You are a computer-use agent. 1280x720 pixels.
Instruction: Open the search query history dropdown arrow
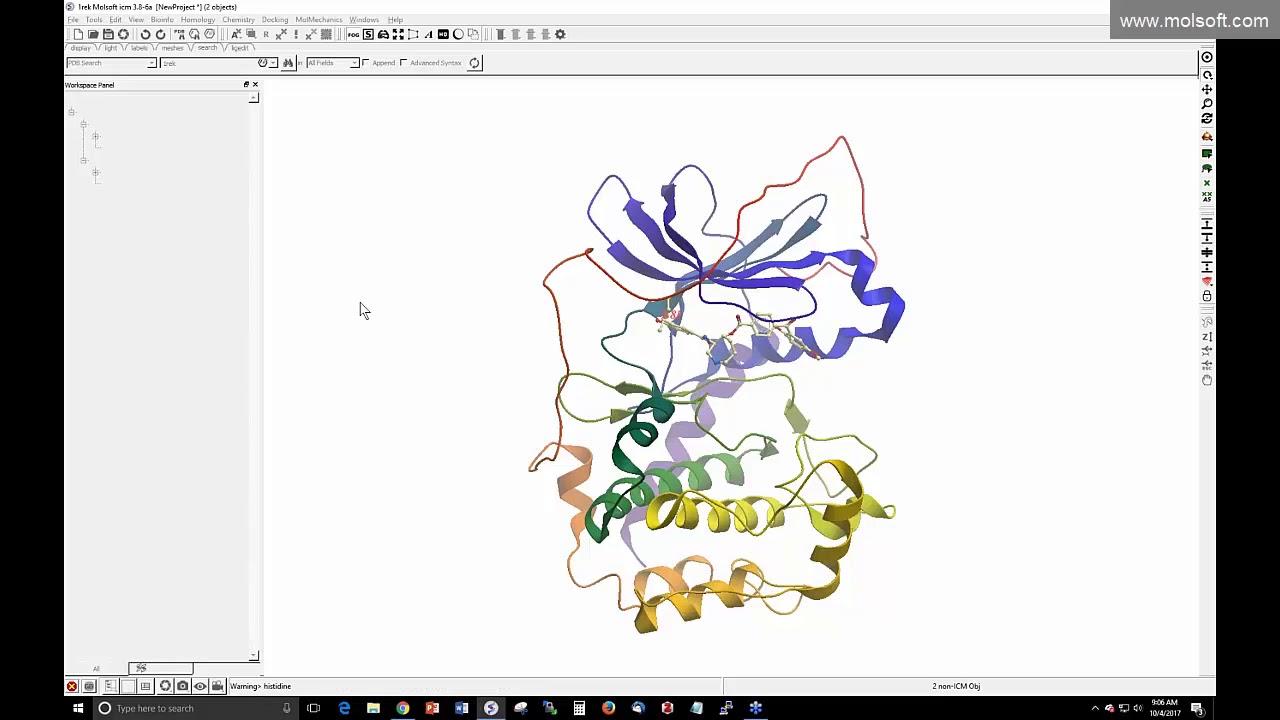coord(273,63)
